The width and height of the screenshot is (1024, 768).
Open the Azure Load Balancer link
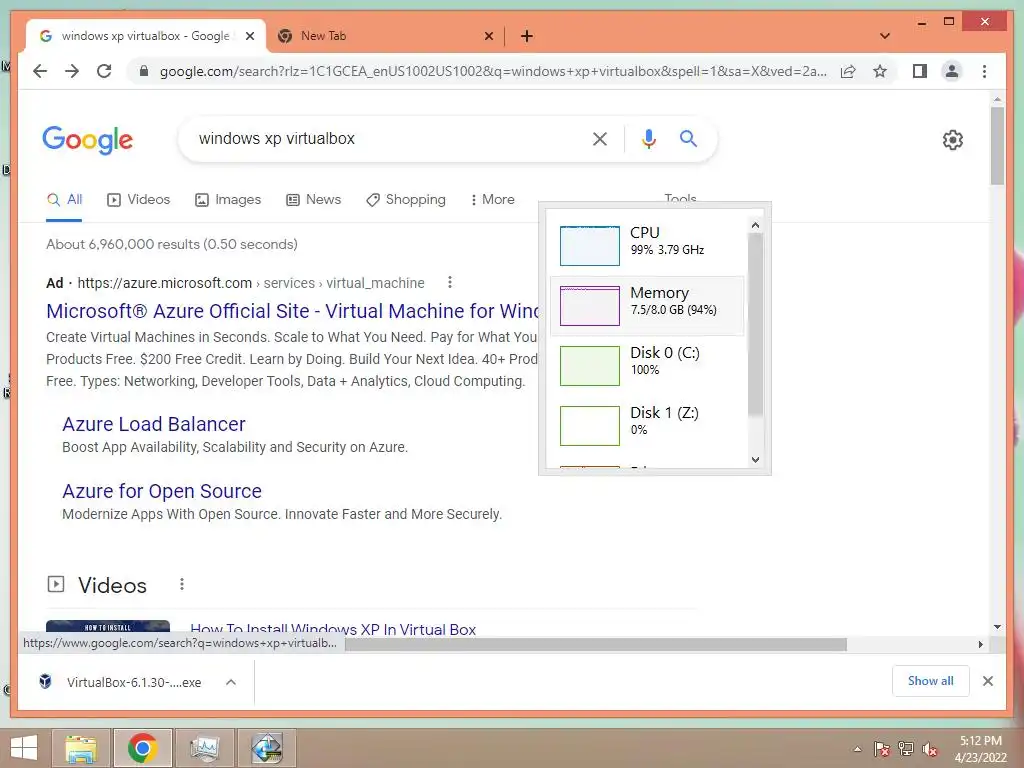tap(153, 424)
